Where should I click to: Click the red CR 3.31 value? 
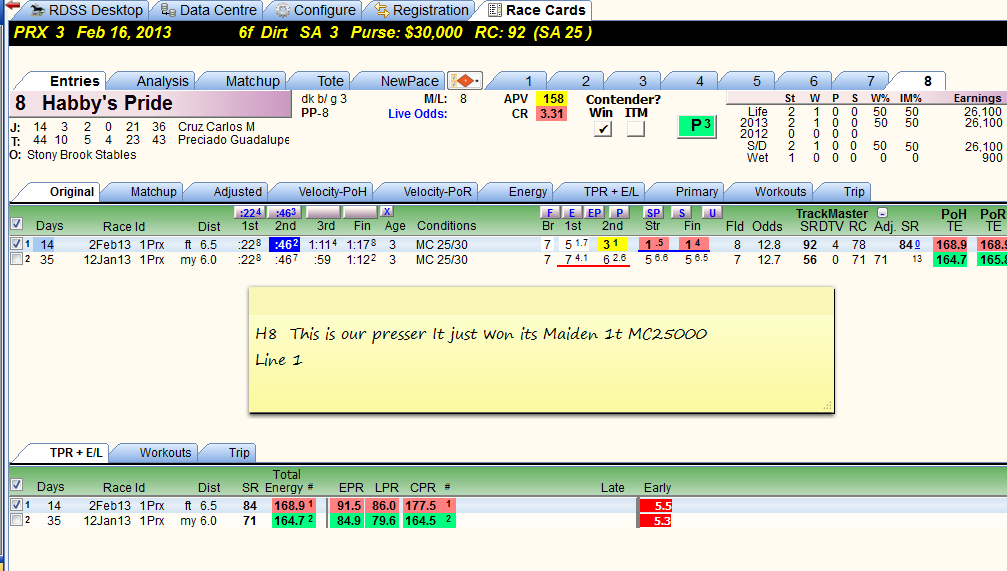[x=552, y=114]
